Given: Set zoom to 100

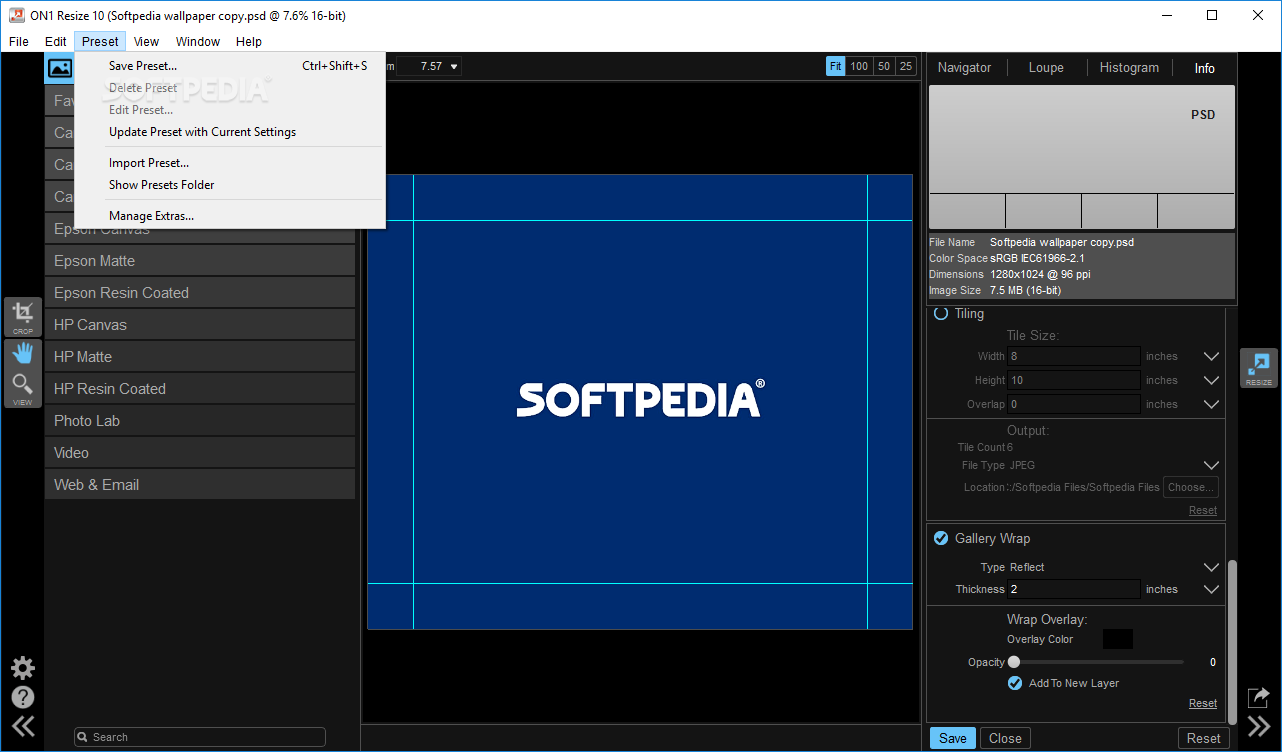Looking at the screenshot, I should [x=859, y=66].
